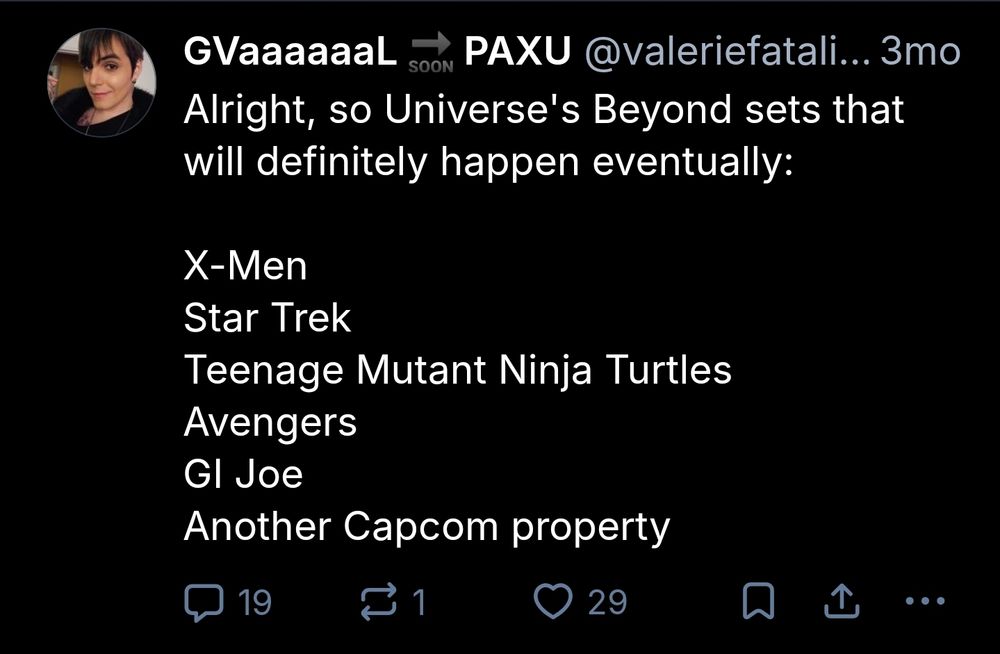1000x654 pixels.
Task: Click the "Star Trek" line
Action: tap(267, 319)
